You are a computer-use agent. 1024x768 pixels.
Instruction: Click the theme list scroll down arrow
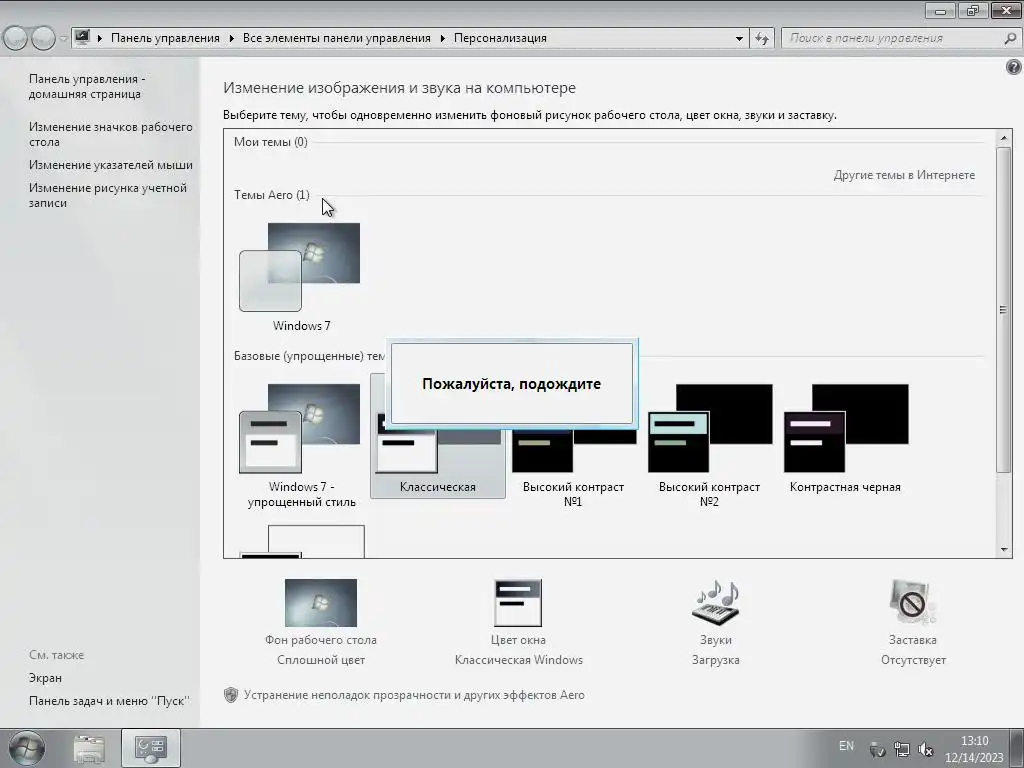[1004, 549]
